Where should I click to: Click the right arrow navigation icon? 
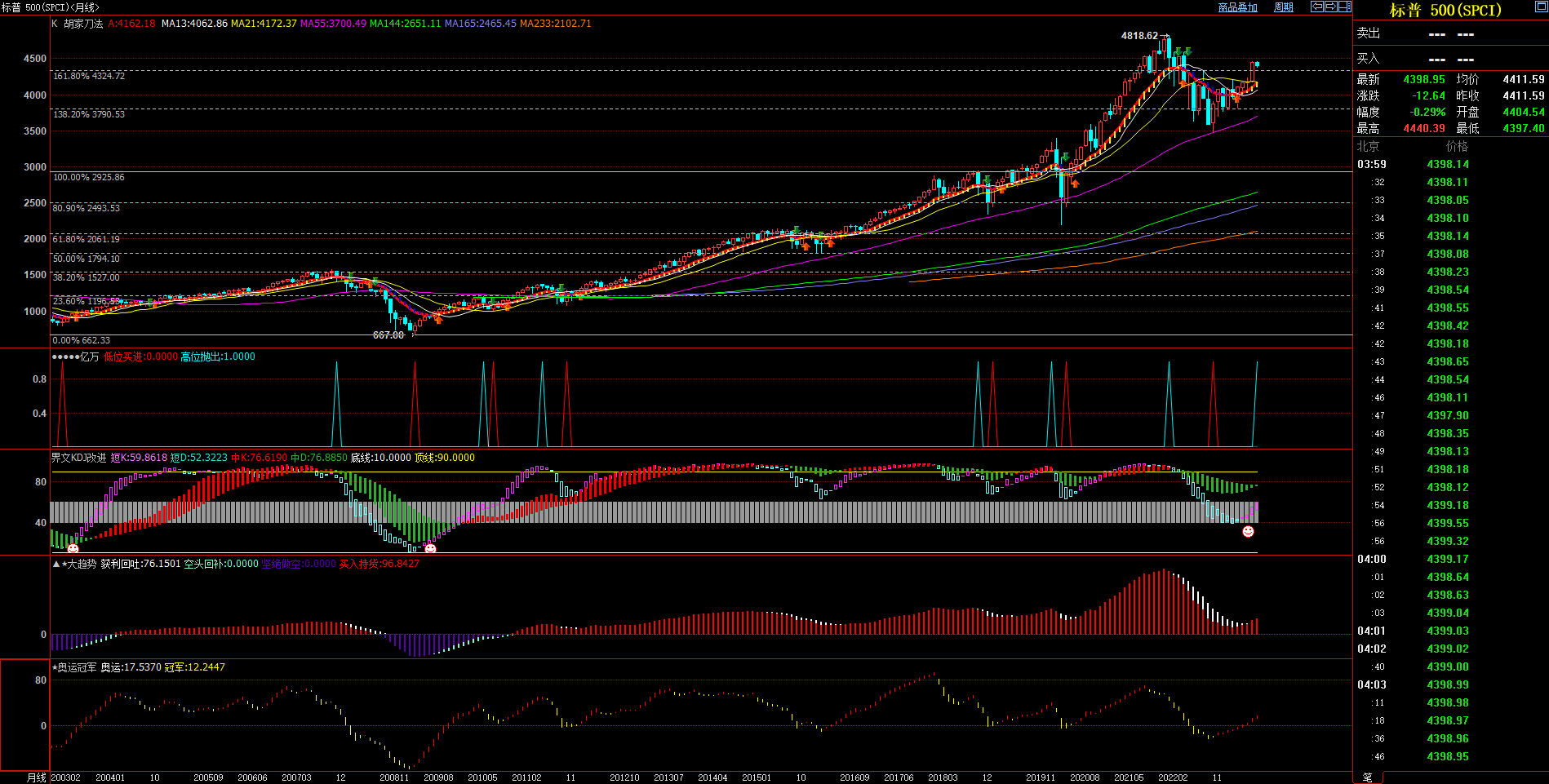1330,7
